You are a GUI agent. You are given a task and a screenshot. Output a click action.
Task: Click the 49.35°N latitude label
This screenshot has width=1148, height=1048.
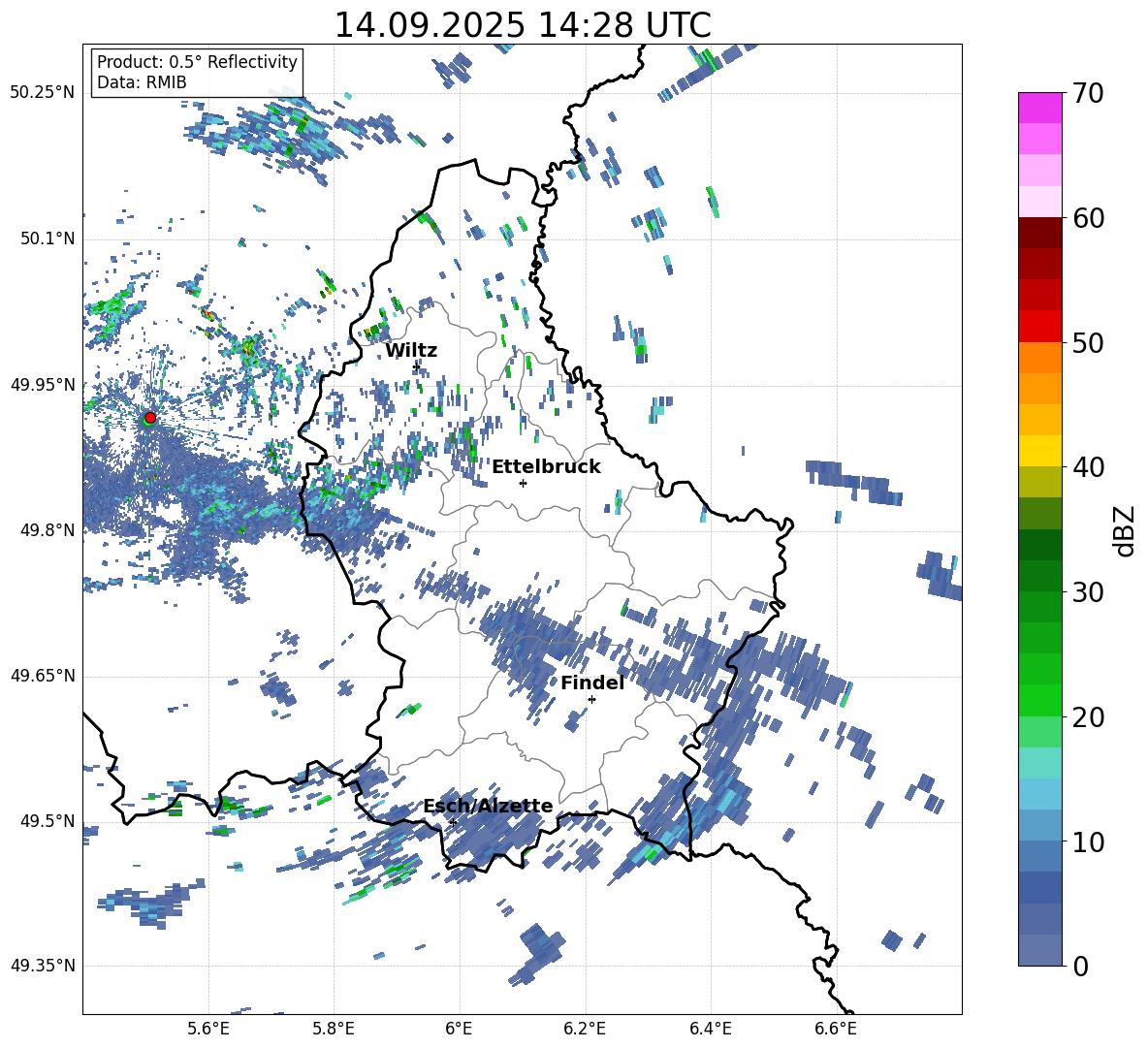coord(43,966)
